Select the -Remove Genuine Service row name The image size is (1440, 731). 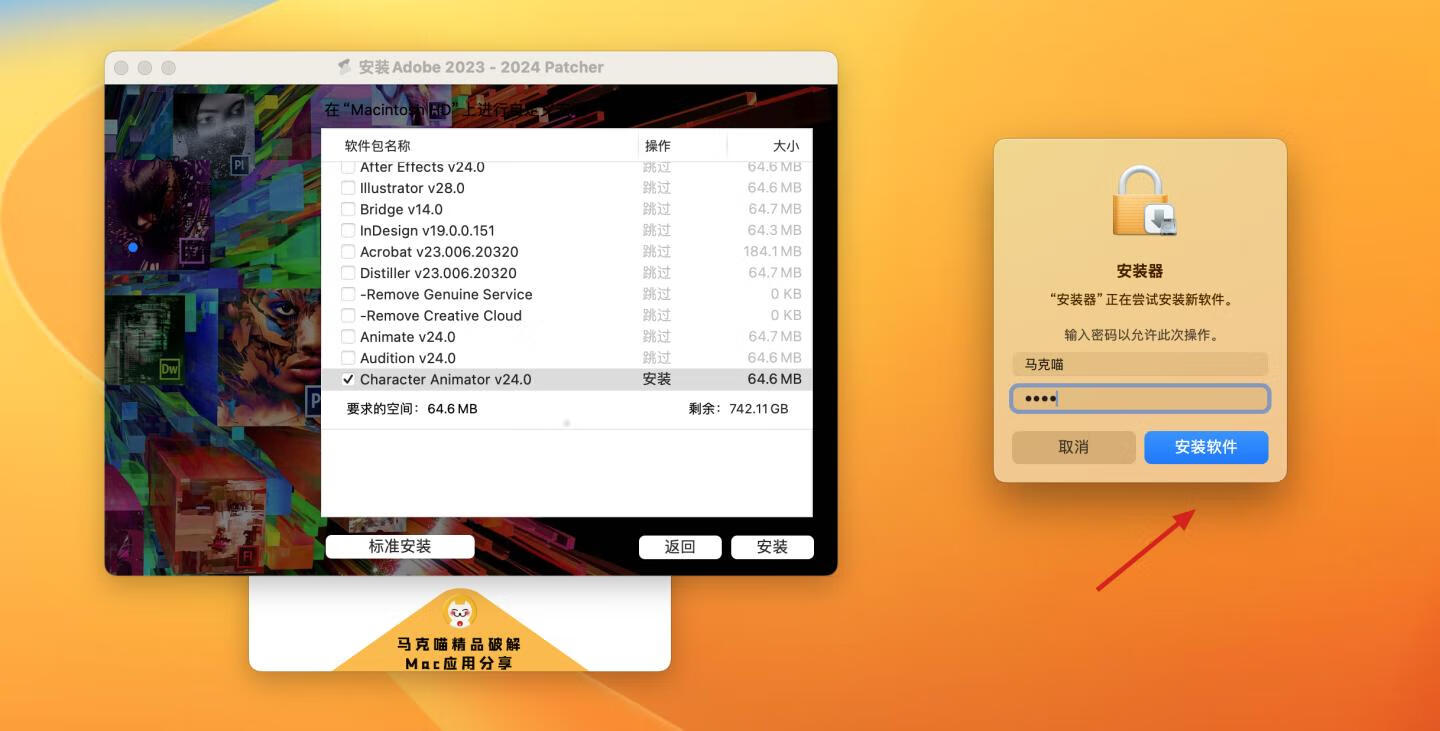(446, 294)
